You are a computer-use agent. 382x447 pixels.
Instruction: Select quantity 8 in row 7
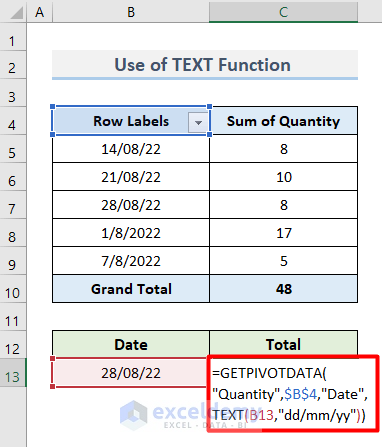click(283, 205)
